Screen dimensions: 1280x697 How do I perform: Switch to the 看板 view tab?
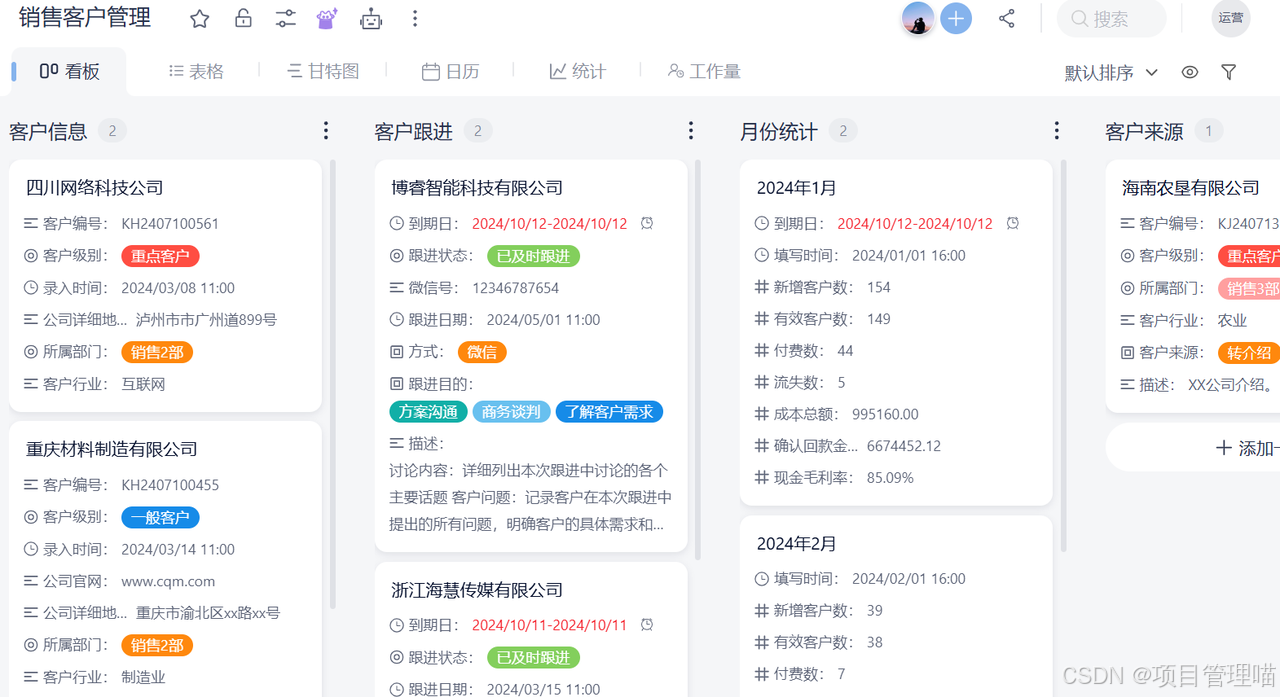coord(69,71)
